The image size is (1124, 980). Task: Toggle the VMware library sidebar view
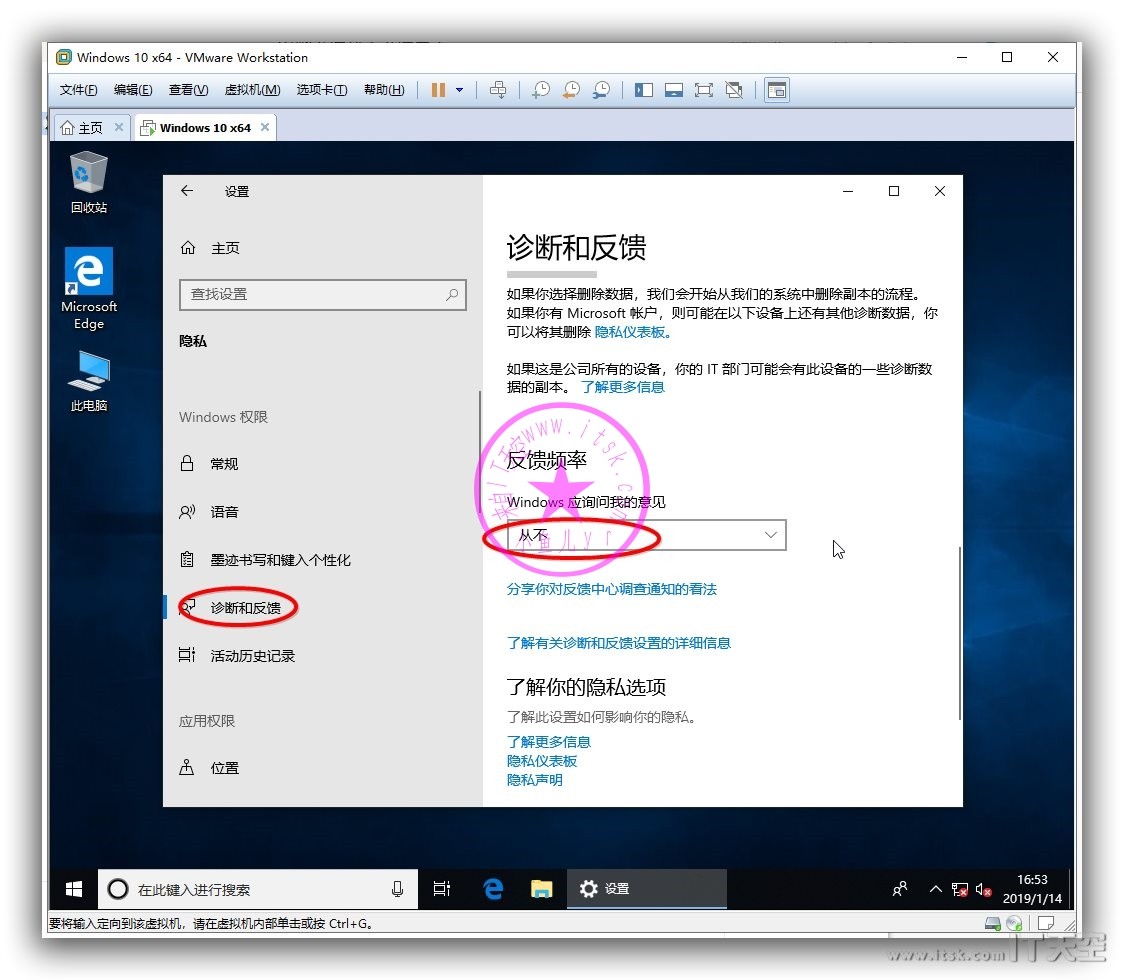pyautogui.click(x=644, y=90)
